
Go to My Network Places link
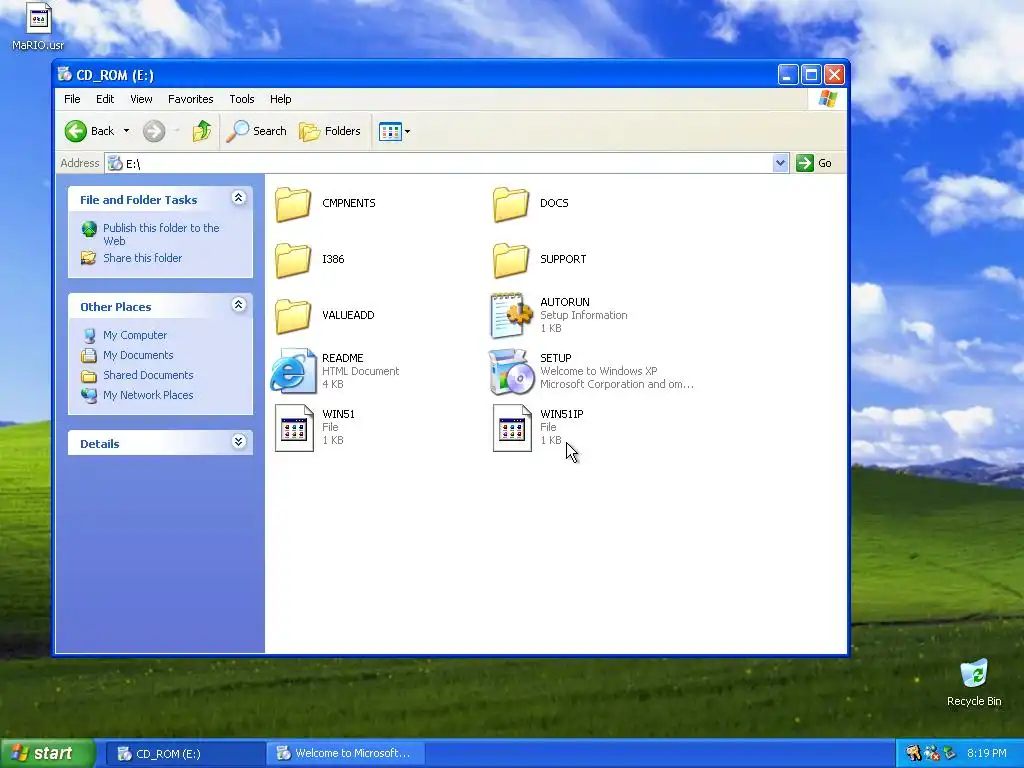pyautogui.click(x=148, y=395)
